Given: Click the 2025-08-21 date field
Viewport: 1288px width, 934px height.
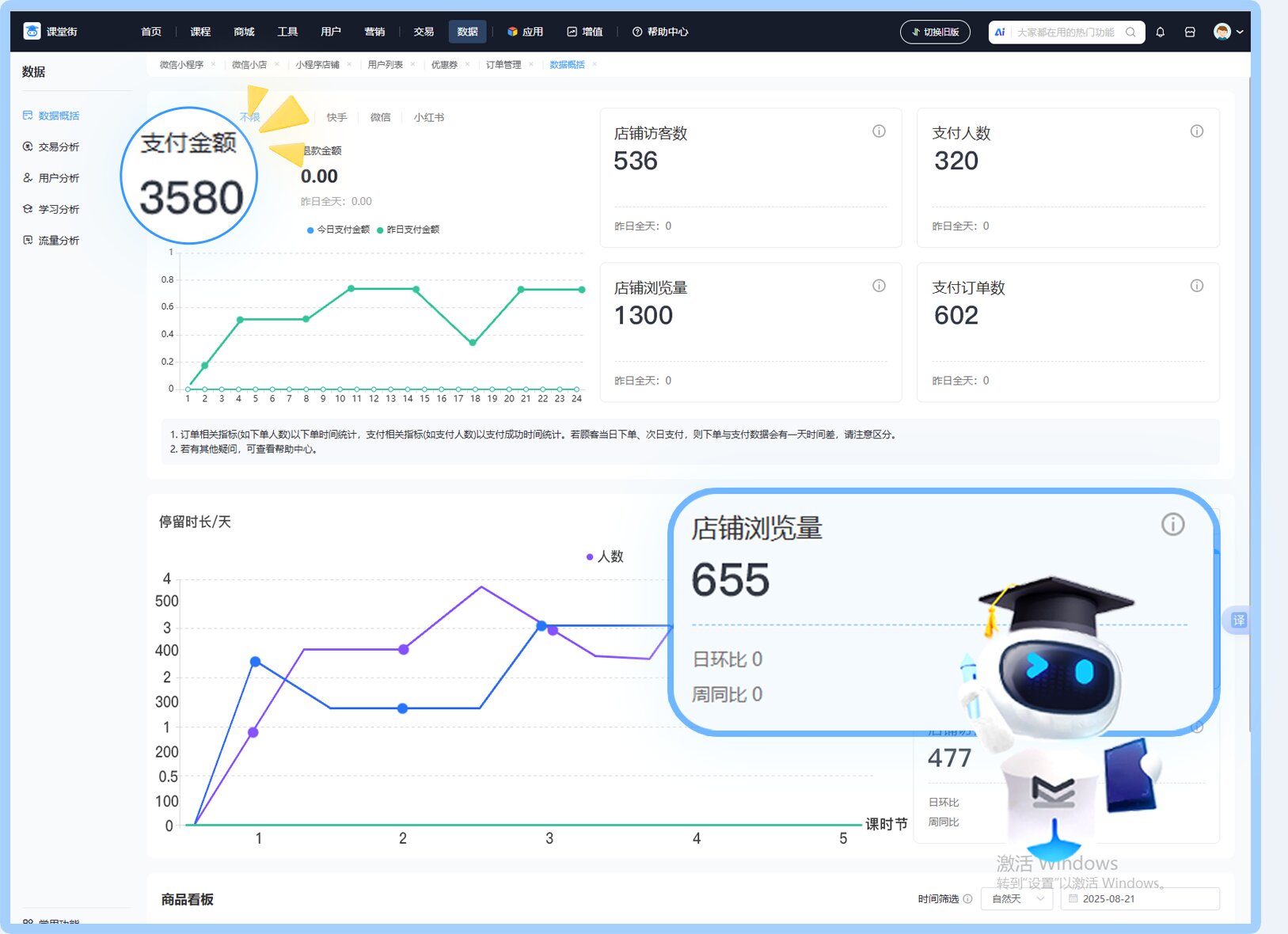Looking at the screenshot, I should coord(1140,898).
